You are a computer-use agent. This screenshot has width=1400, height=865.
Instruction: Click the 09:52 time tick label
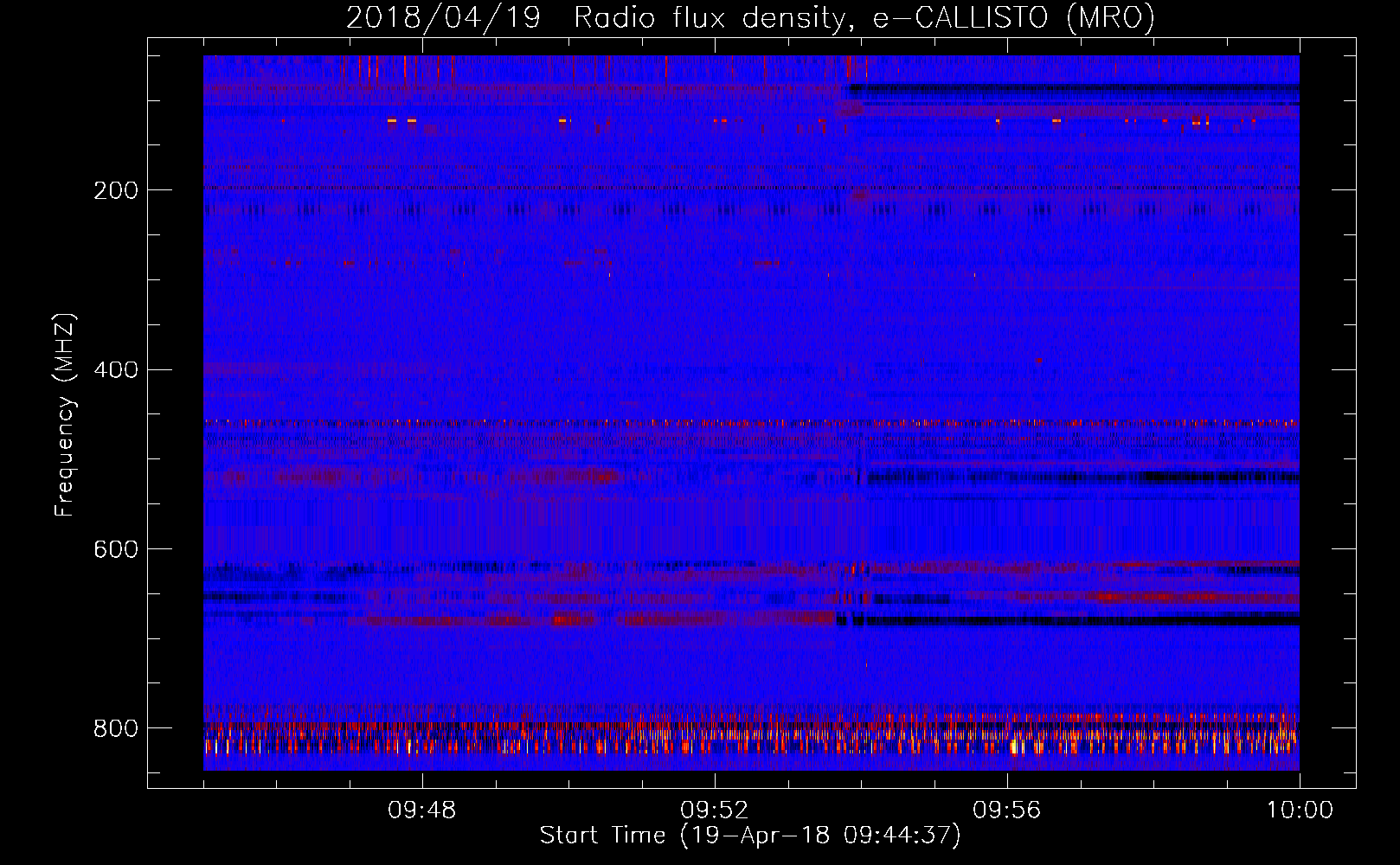point(715,811)
